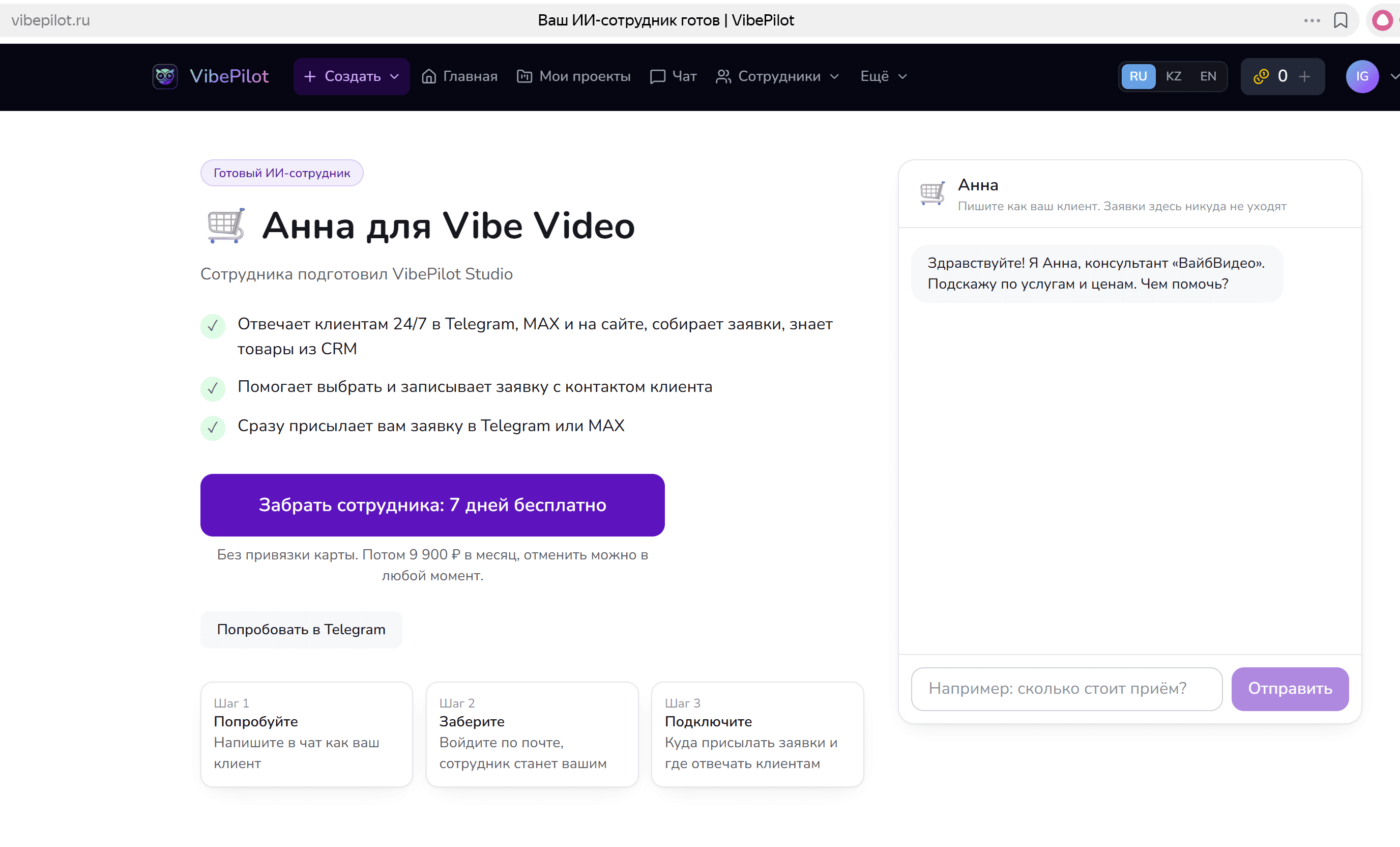The height and width of the screenshot is (847, 1400).
Task: Click text Сразу присылает вам заявку
Action: 431,426
